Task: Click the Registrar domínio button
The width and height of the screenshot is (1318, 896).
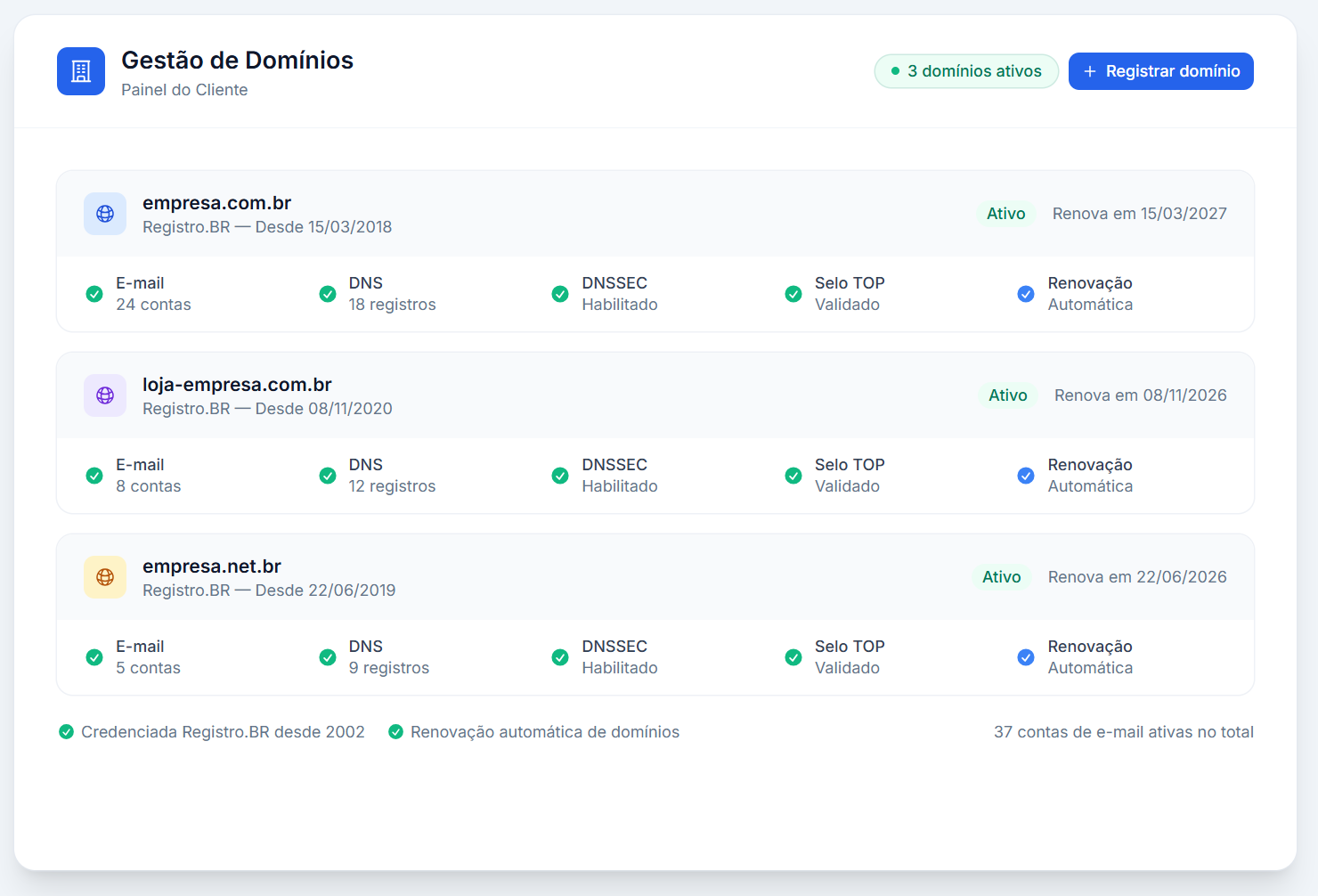Action: click(x=1160, y=71)
